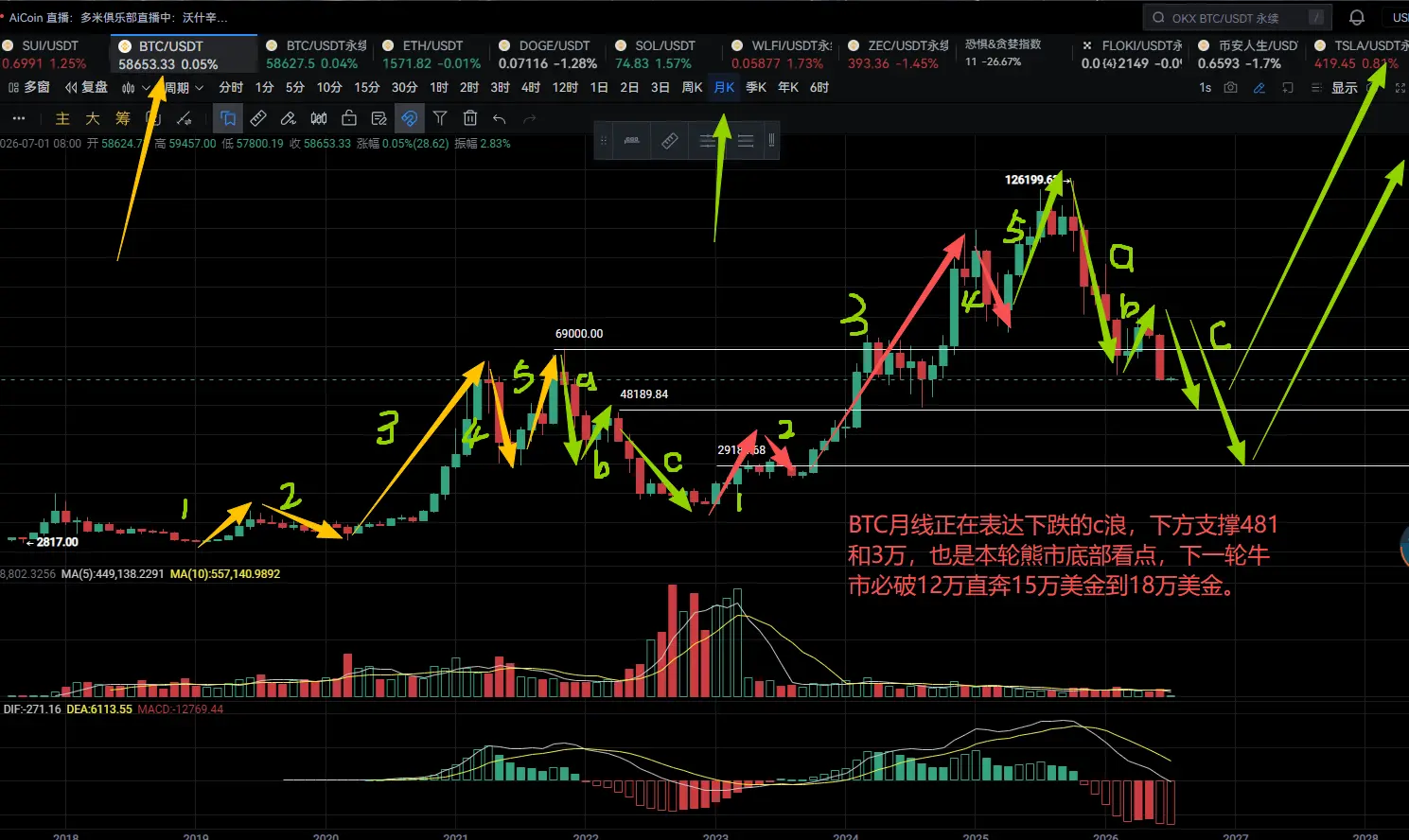Click the funnel filter icon
Image resolution: width=1409 pixels, height=840 pixels.
point(440,118)
